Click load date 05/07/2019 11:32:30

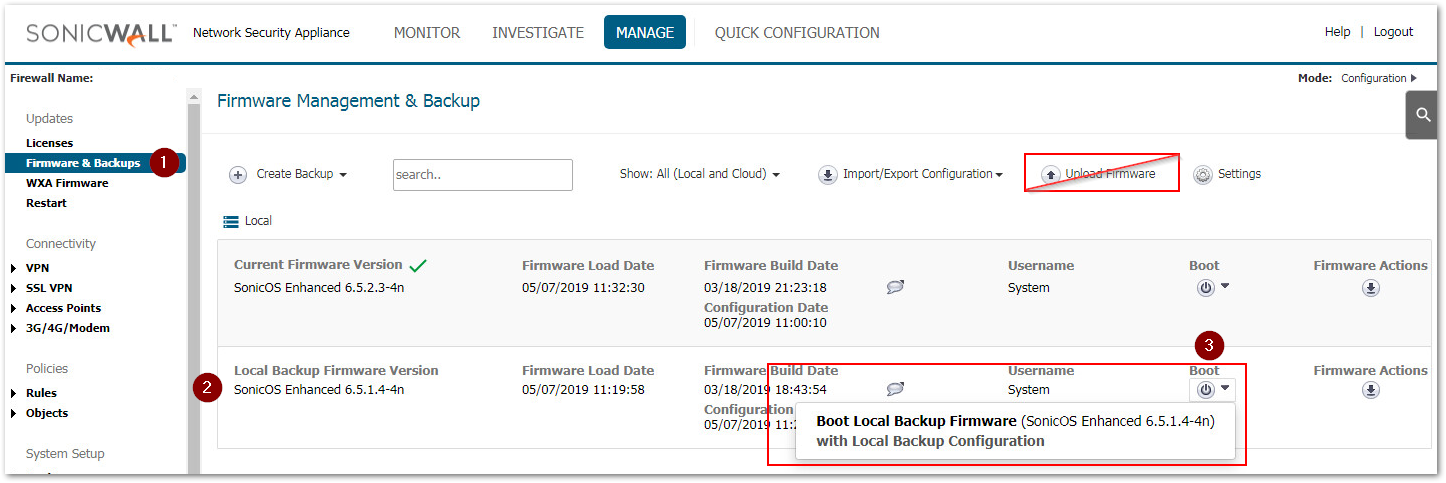point(583,288)
